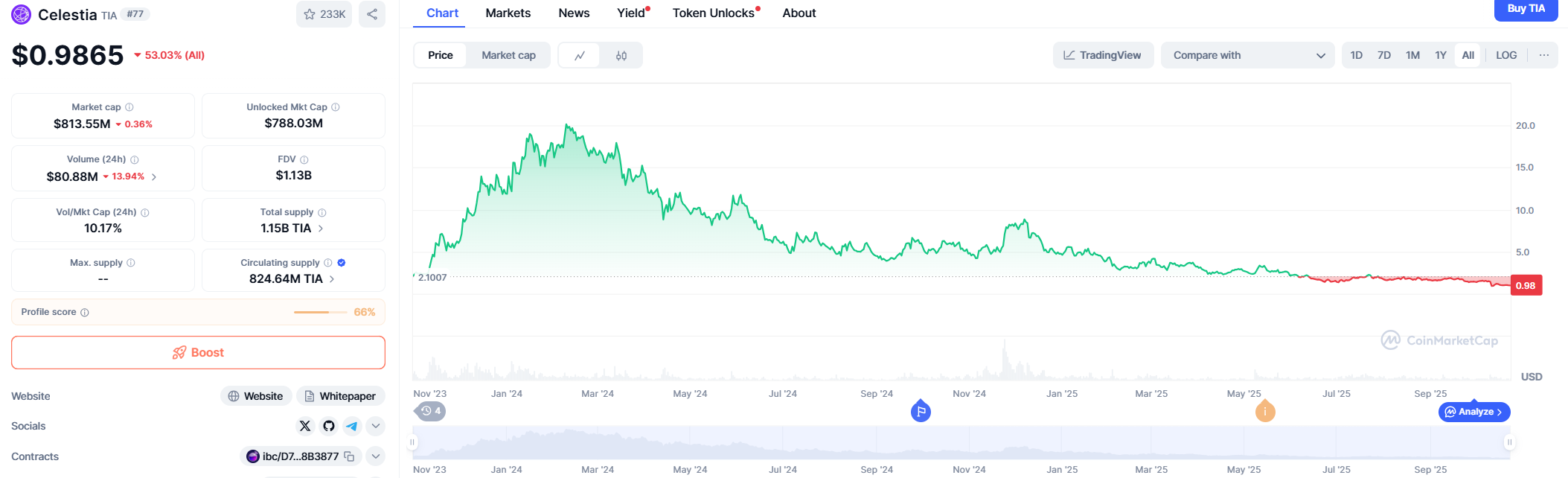Switch to candlestick chart view
Viewport: 1568px width, 478px height.
point(621,56)
